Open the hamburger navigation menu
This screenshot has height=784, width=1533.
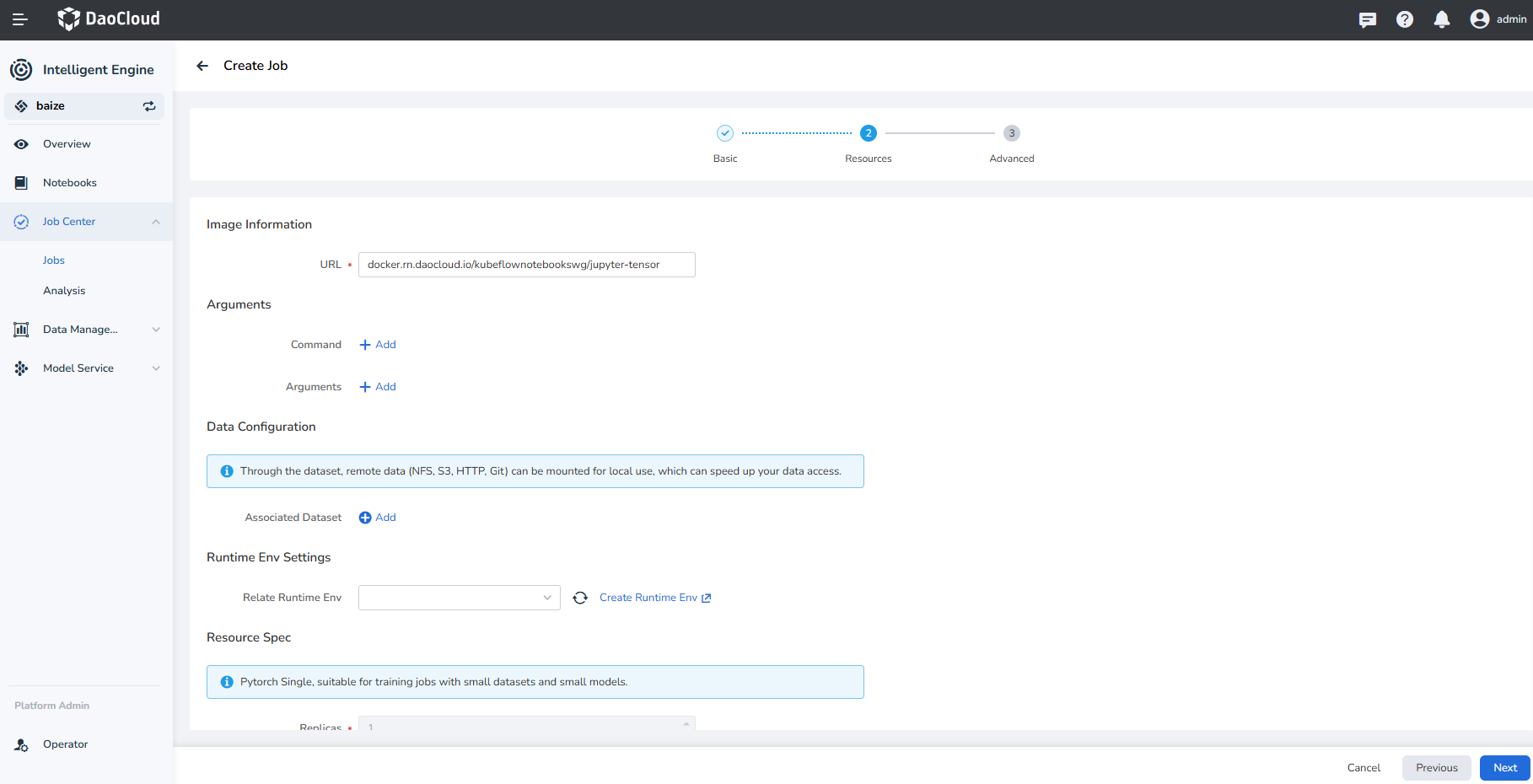[19, 19]
